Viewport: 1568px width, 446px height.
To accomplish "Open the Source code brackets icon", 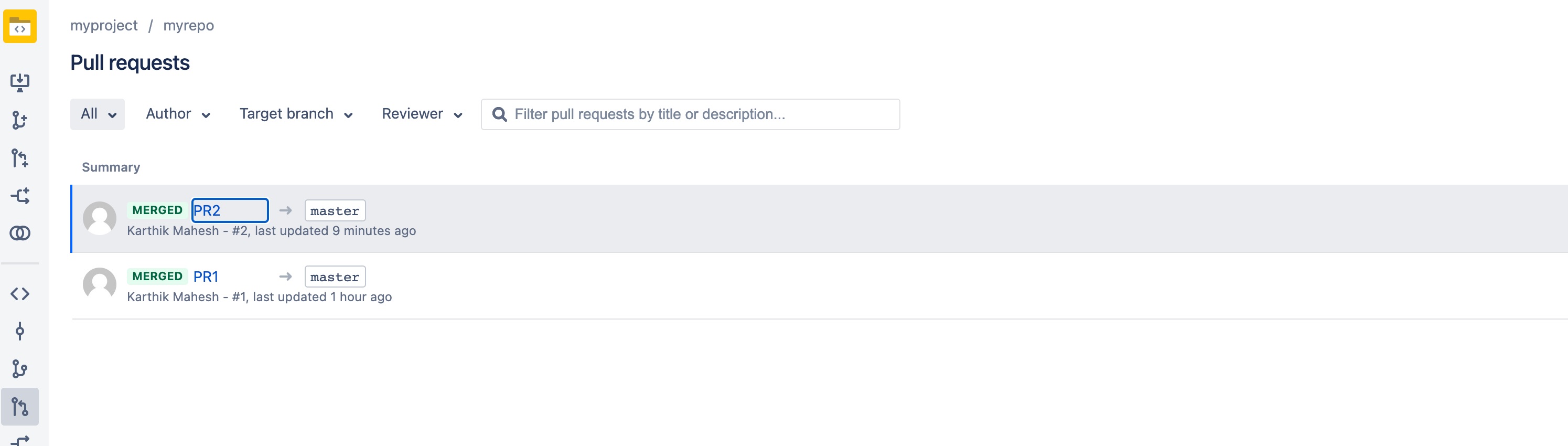I will tap(19, 294).
